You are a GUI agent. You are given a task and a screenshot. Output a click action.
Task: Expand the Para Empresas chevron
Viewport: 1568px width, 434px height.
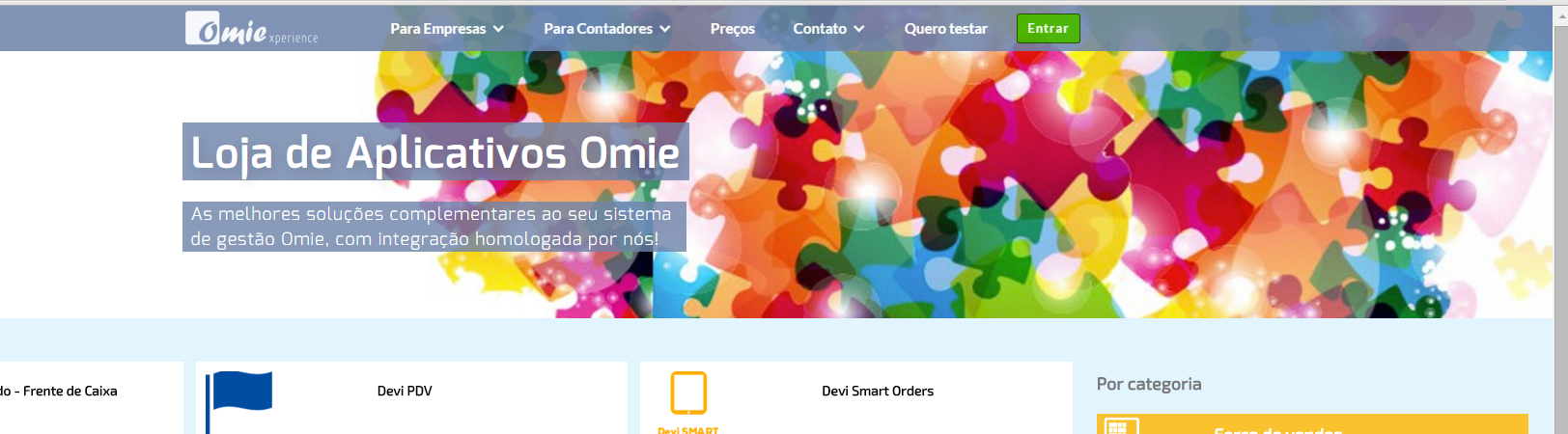498,29
